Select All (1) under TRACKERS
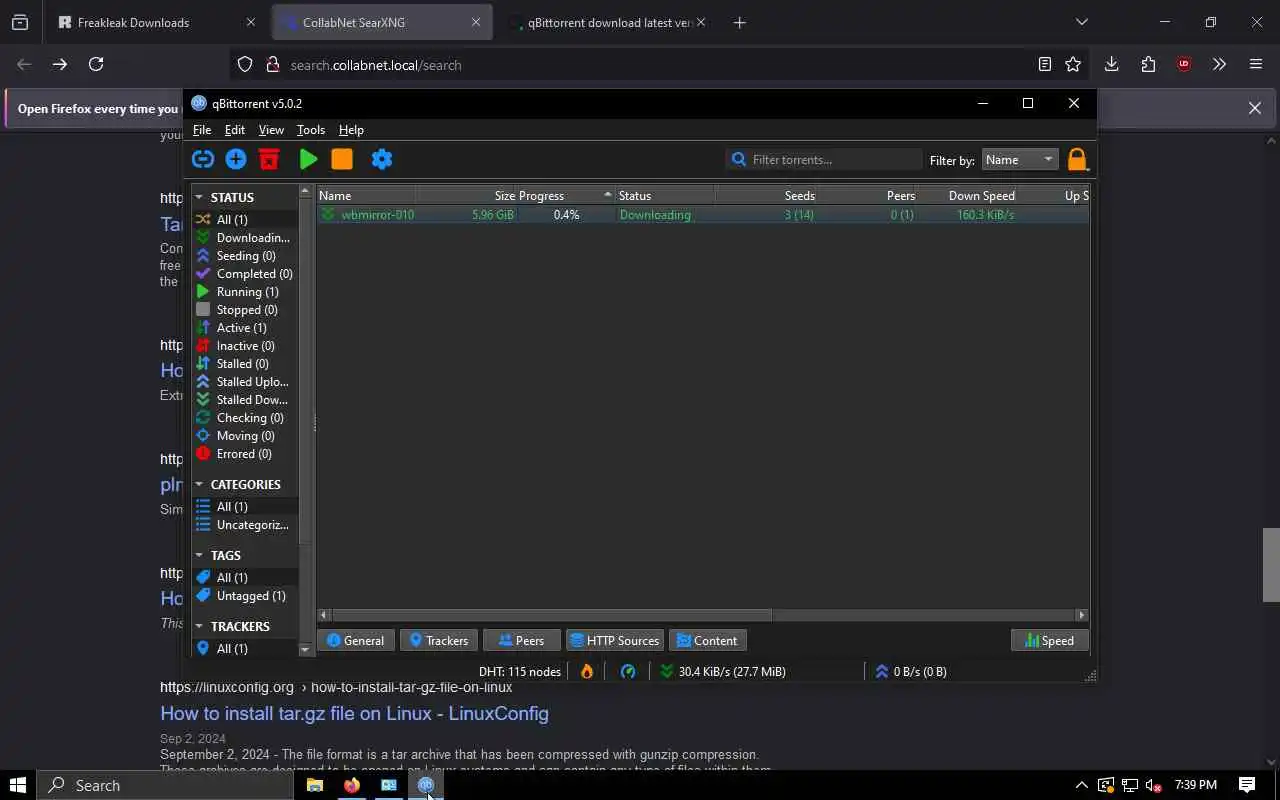The image size is (1280, 800). point(245,649)
